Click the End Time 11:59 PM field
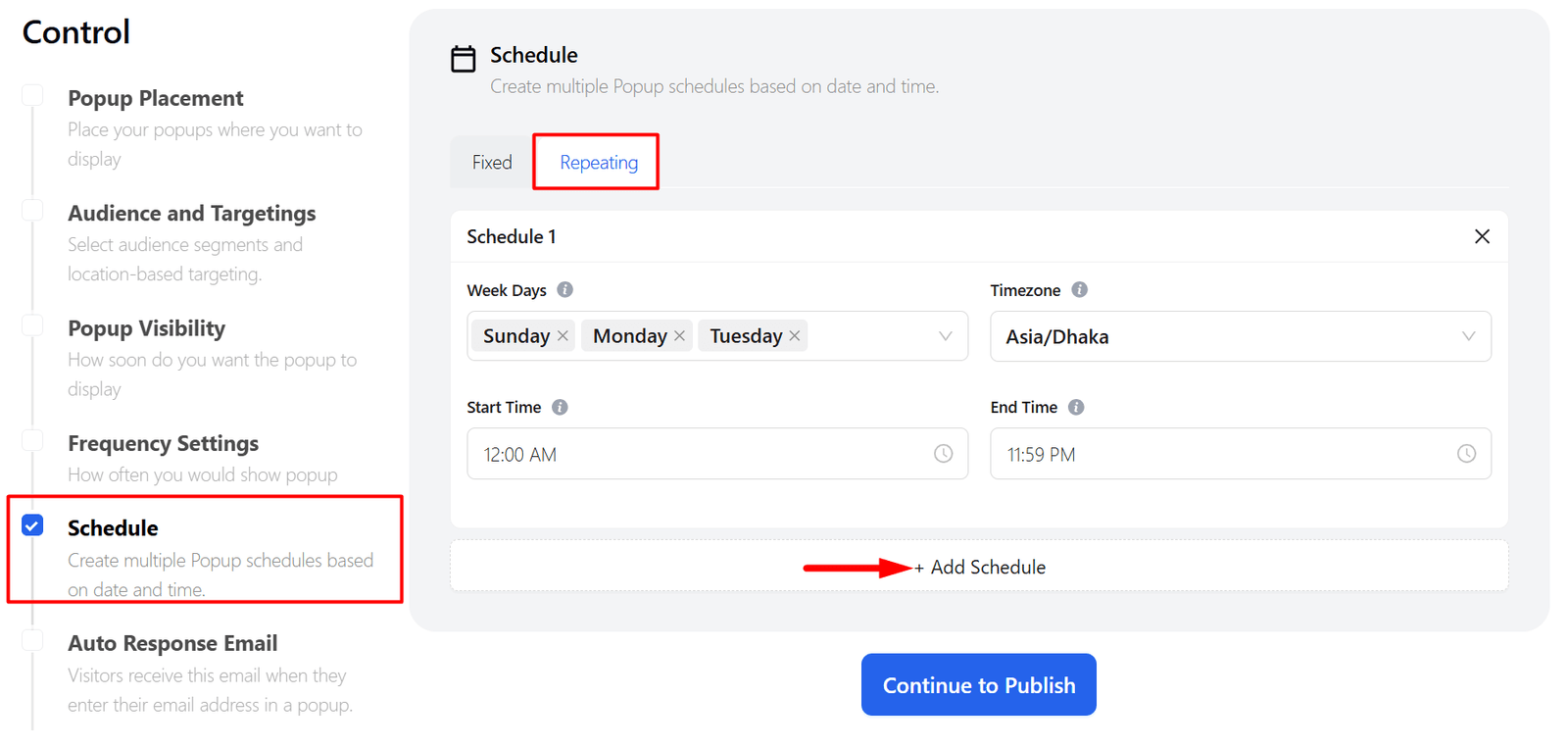Viewport: 1568px width, 747px height. click(1225, 454)
